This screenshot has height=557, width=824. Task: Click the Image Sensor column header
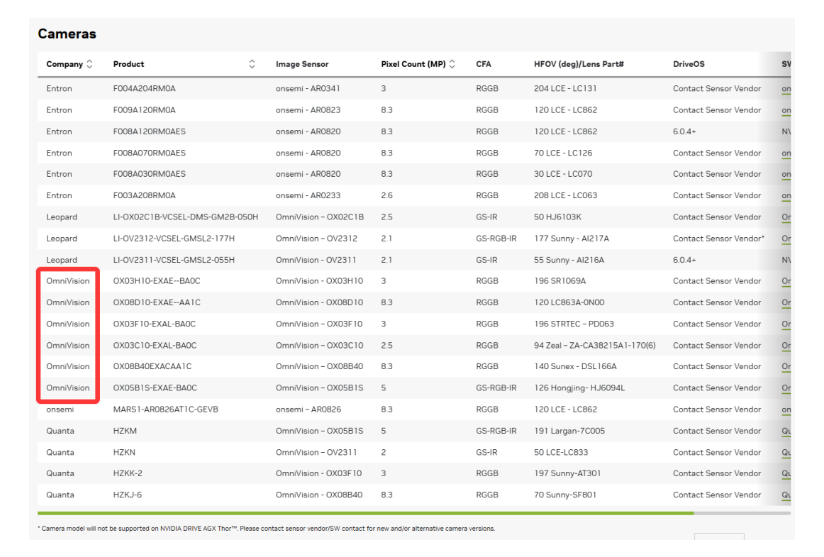(301, 65)
